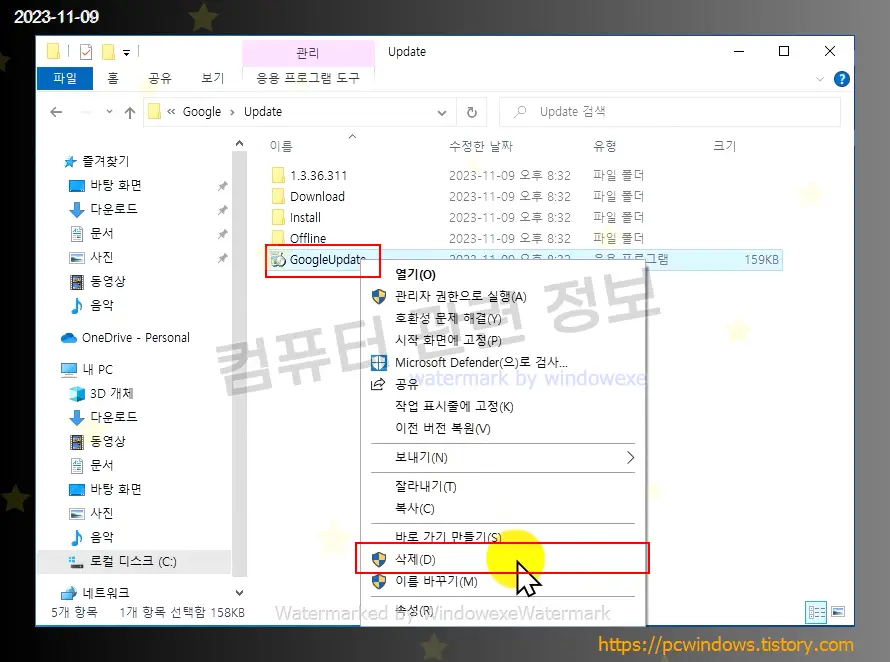Screen dimensions: 890x662
Task: Open pinned 문서 under quick access
Action: [102, 233]
